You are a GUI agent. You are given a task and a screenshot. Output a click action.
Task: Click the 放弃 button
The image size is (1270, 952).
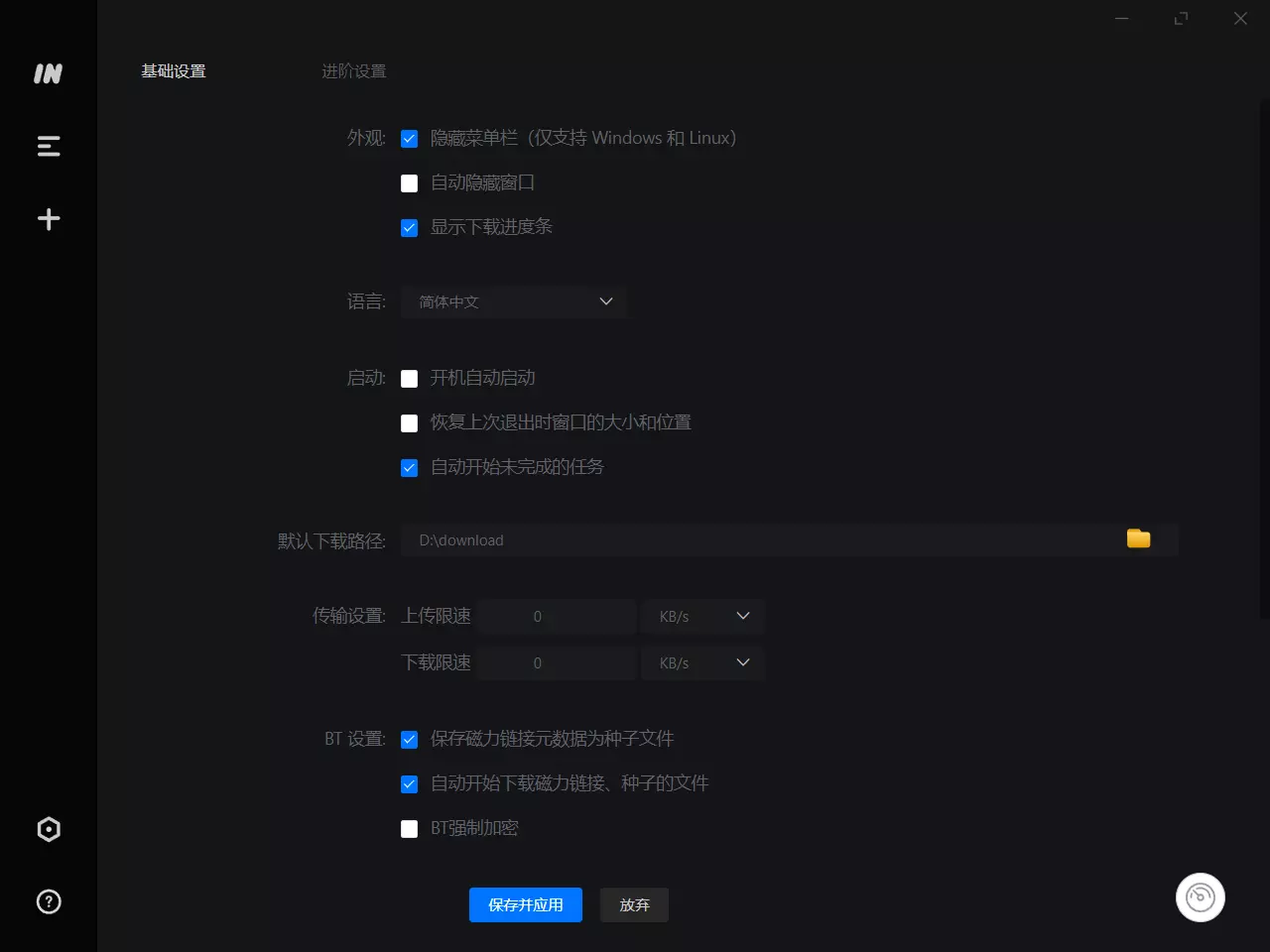click(634, 904)
